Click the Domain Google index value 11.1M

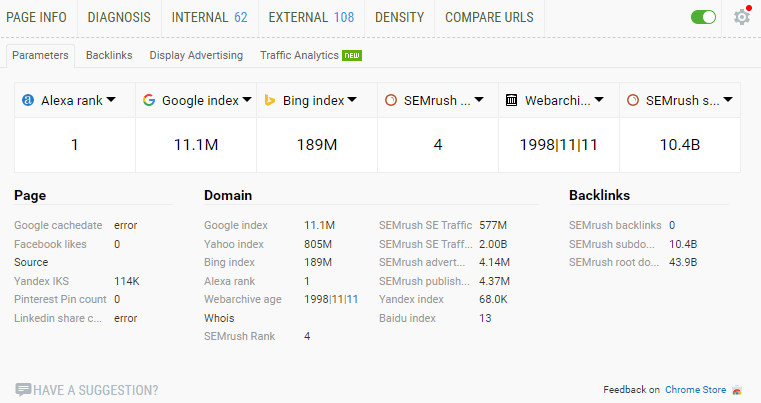pyautogui.click(x=319, y=225)
